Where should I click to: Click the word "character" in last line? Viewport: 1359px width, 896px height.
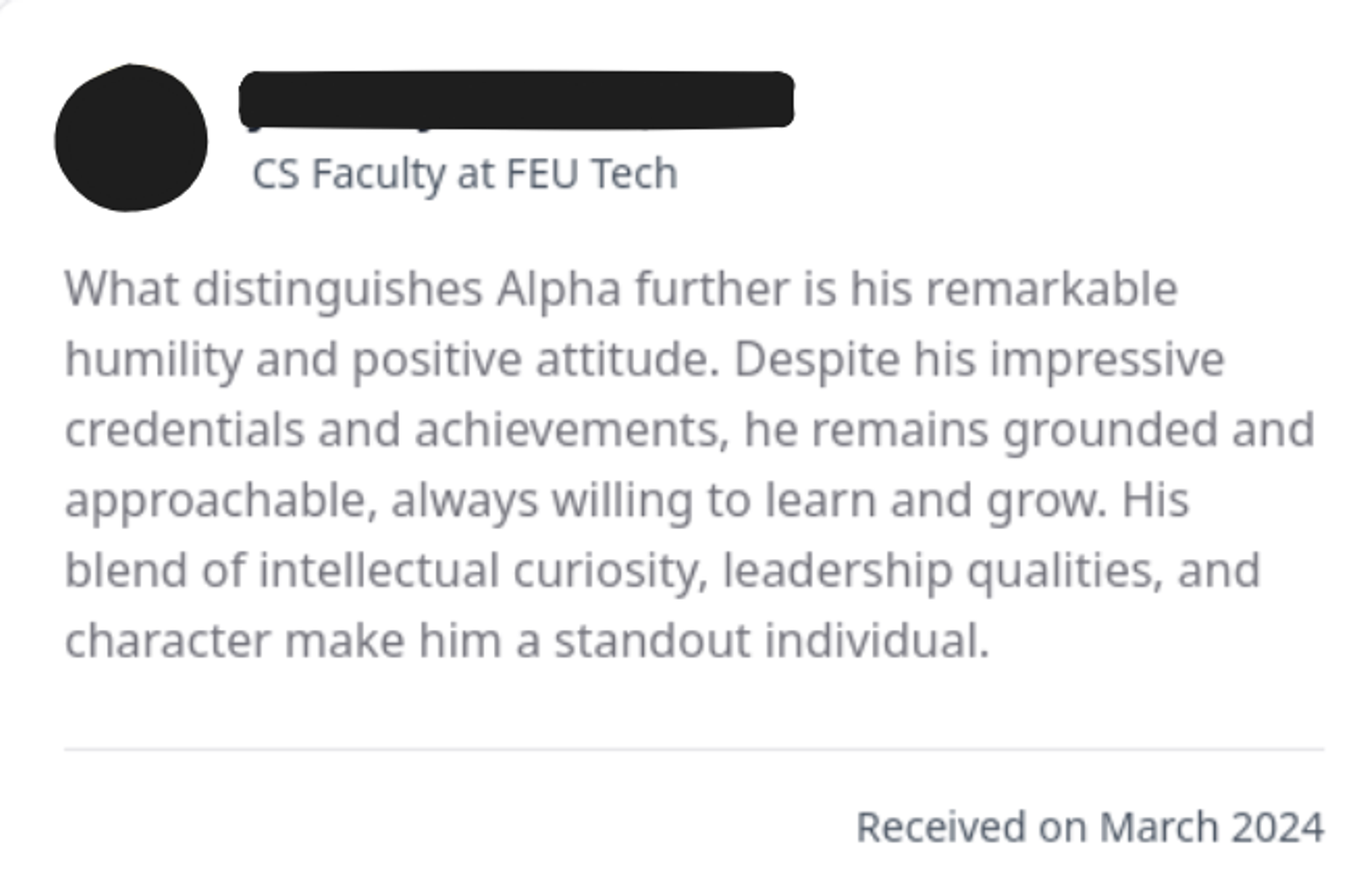pyautogui.click(x=168, y=641)
